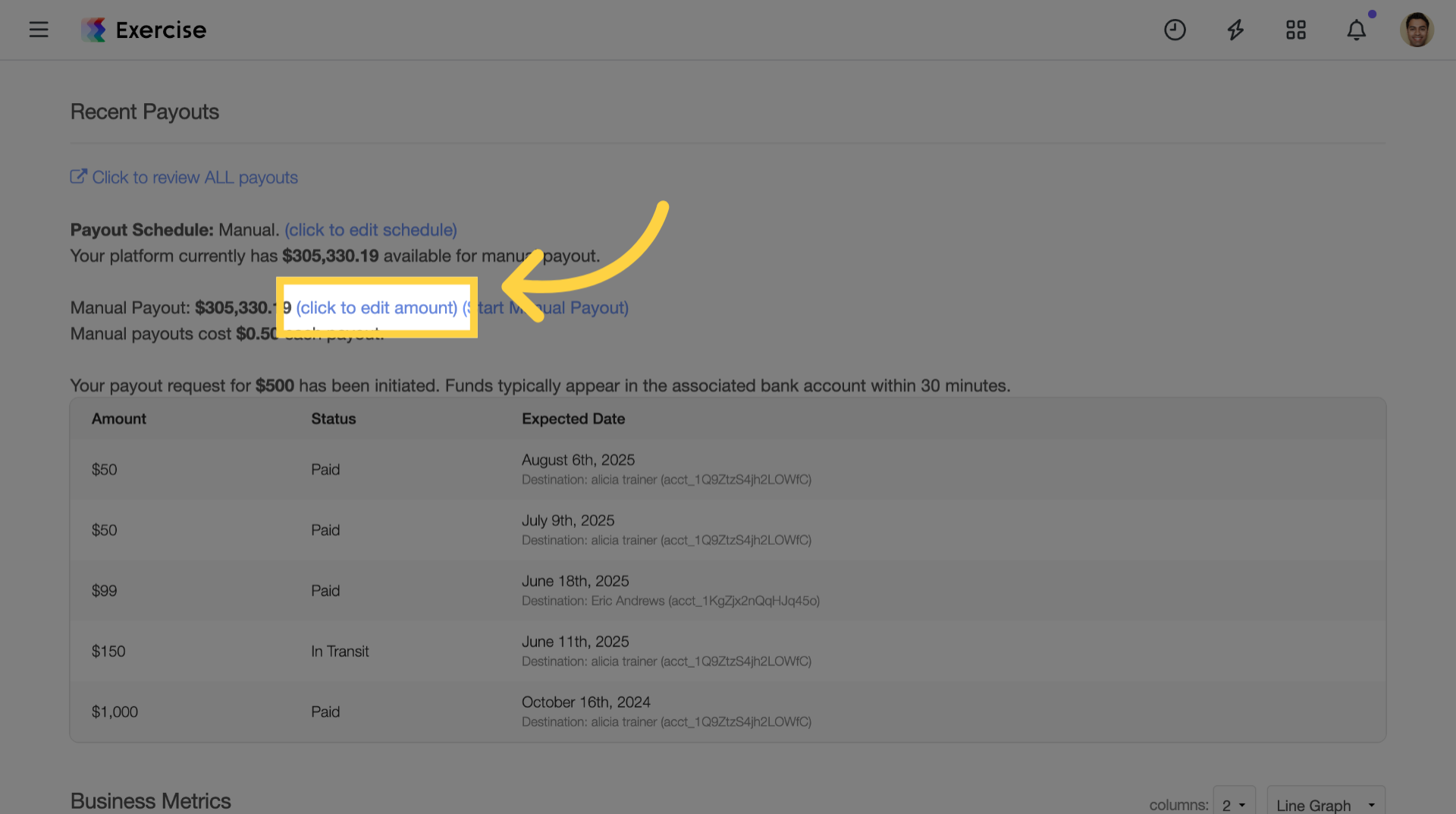Select the June 11th, 2025 payout date

[x=576, y=642]
